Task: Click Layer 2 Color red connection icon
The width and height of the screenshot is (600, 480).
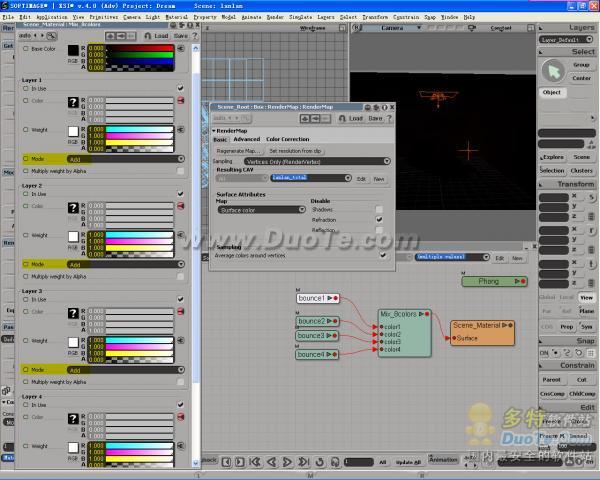Action: [181, 206]
